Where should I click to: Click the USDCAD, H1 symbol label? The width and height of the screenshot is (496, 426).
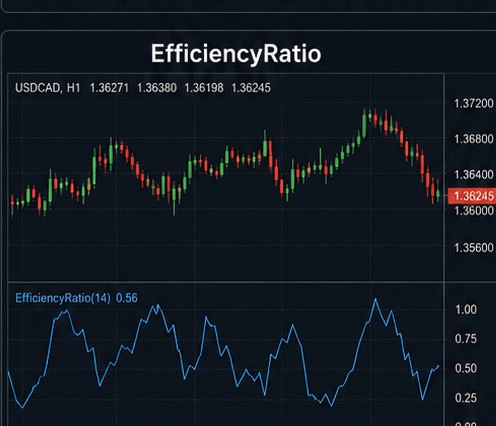pos(48,88)
